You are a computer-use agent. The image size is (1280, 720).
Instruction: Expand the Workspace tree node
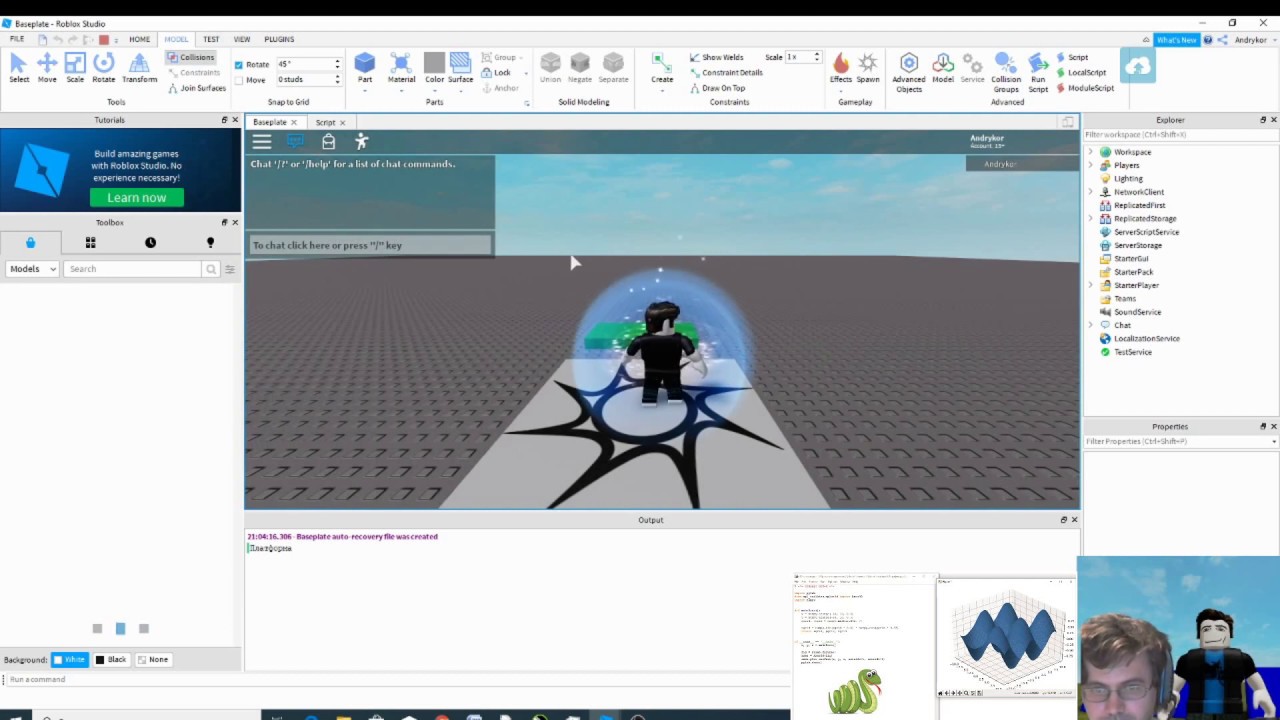[1091, 152]
